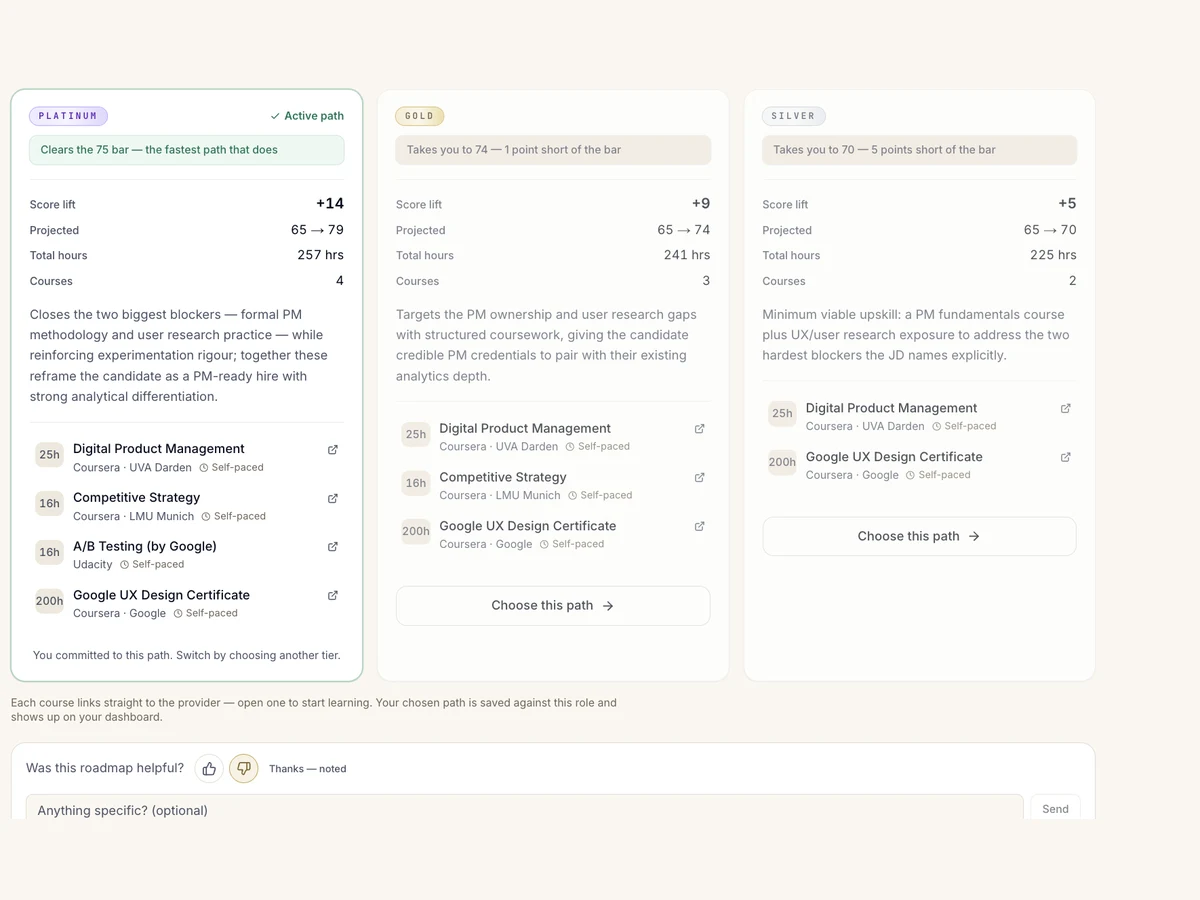Click the thumbs up feedback icon
This screenshot has height=900, width=1200.
click(x=209, y=769)
